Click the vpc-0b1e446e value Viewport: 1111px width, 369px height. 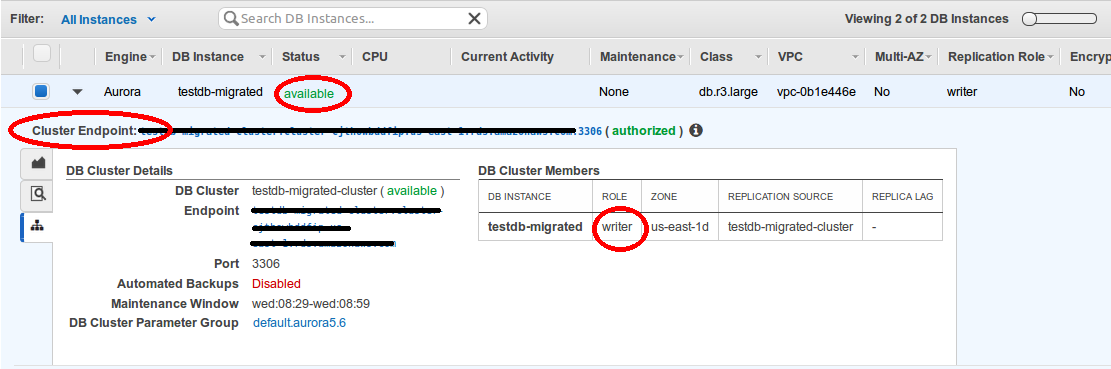coord(816,91)
